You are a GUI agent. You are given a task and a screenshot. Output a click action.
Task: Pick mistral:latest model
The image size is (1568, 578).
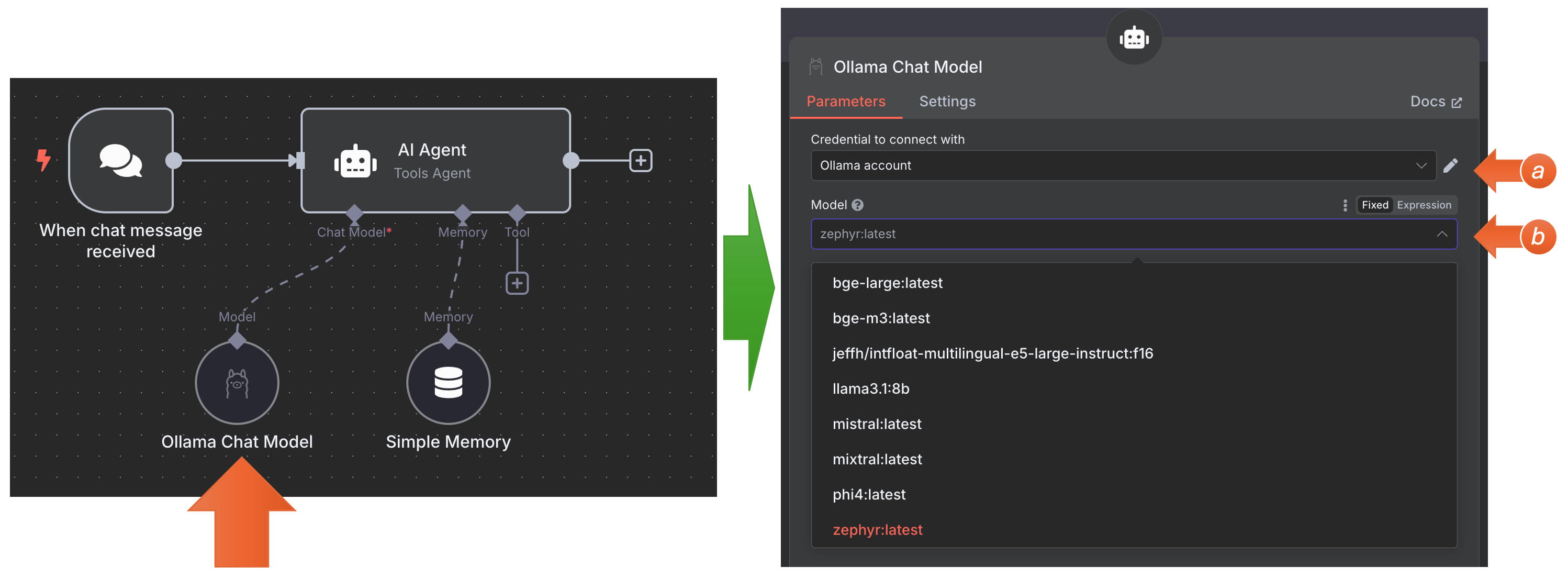click(1134, 424)
